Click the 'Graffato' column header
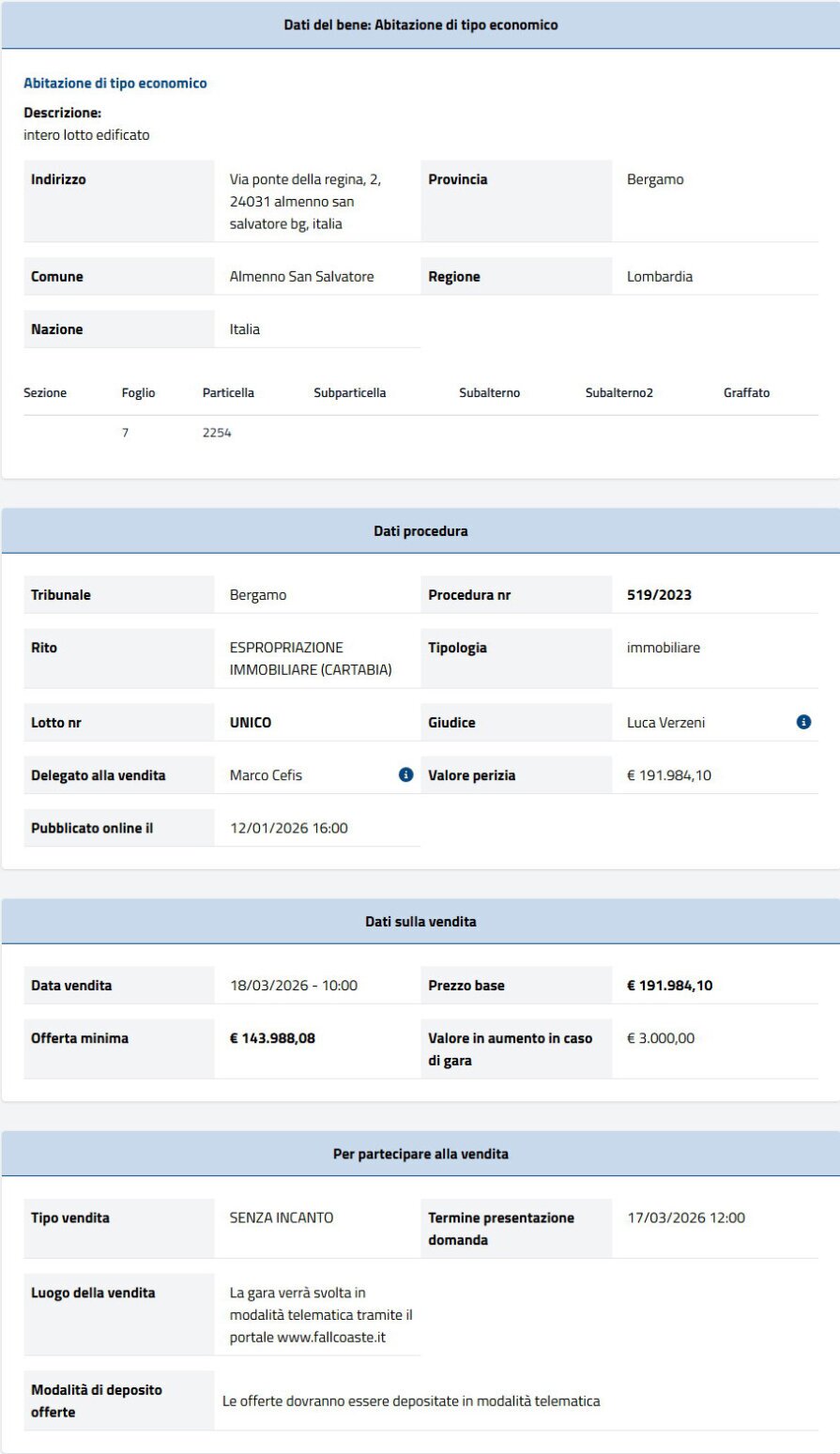The image size is (840, 1454). coord(746,393)
